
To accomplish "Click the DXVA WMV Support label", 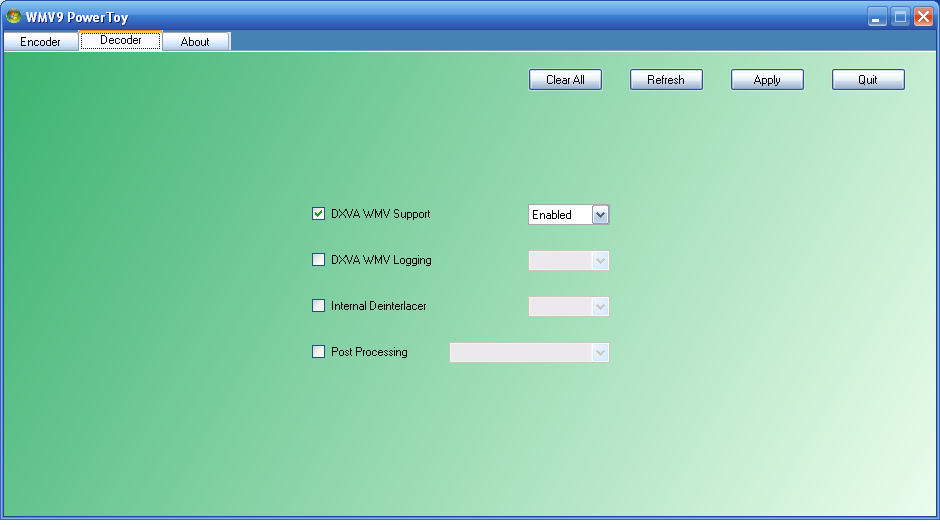I will (x=381, y=214).
